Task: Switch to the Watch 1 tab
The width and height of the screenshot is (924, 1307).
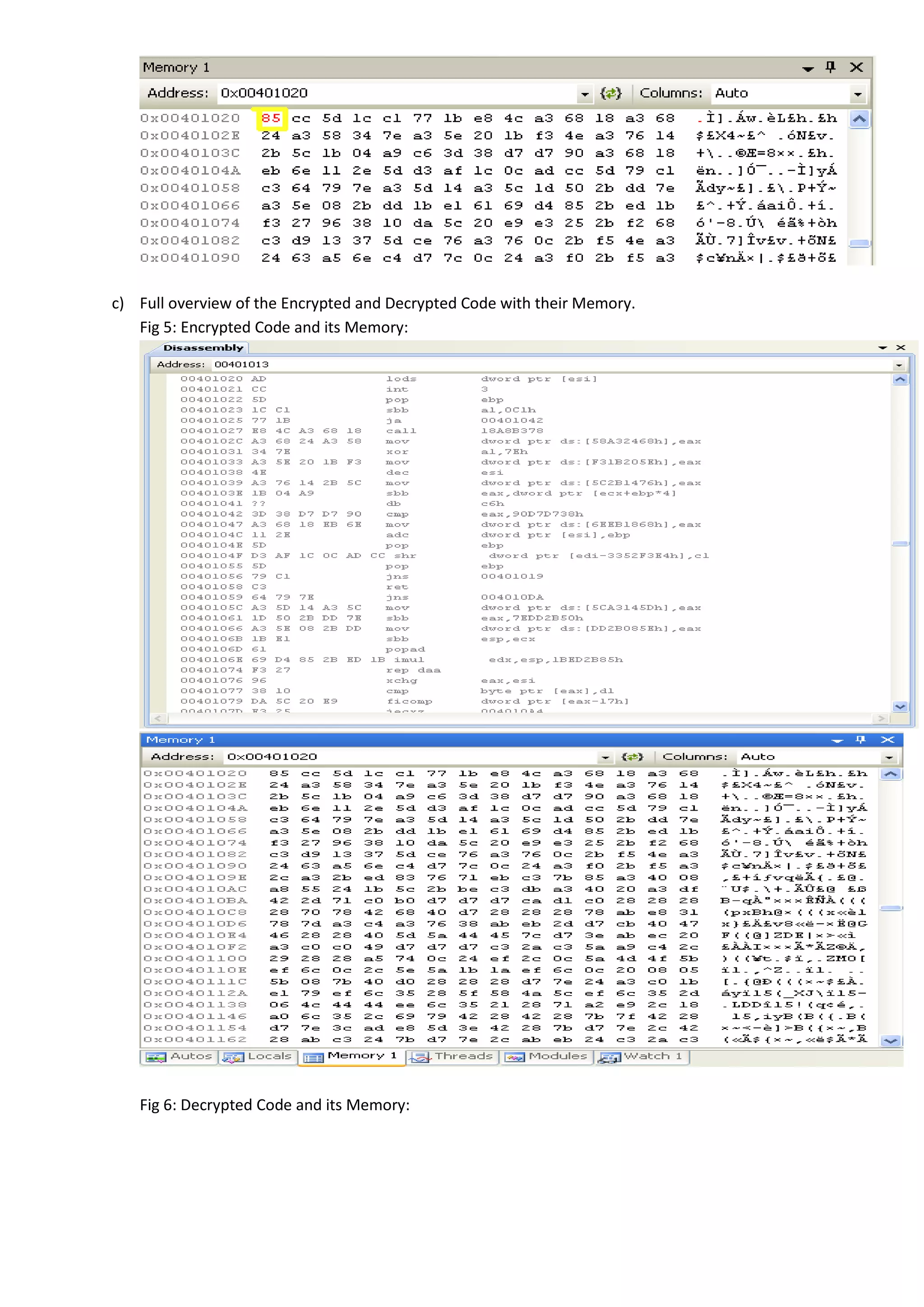Action: 642,1057
